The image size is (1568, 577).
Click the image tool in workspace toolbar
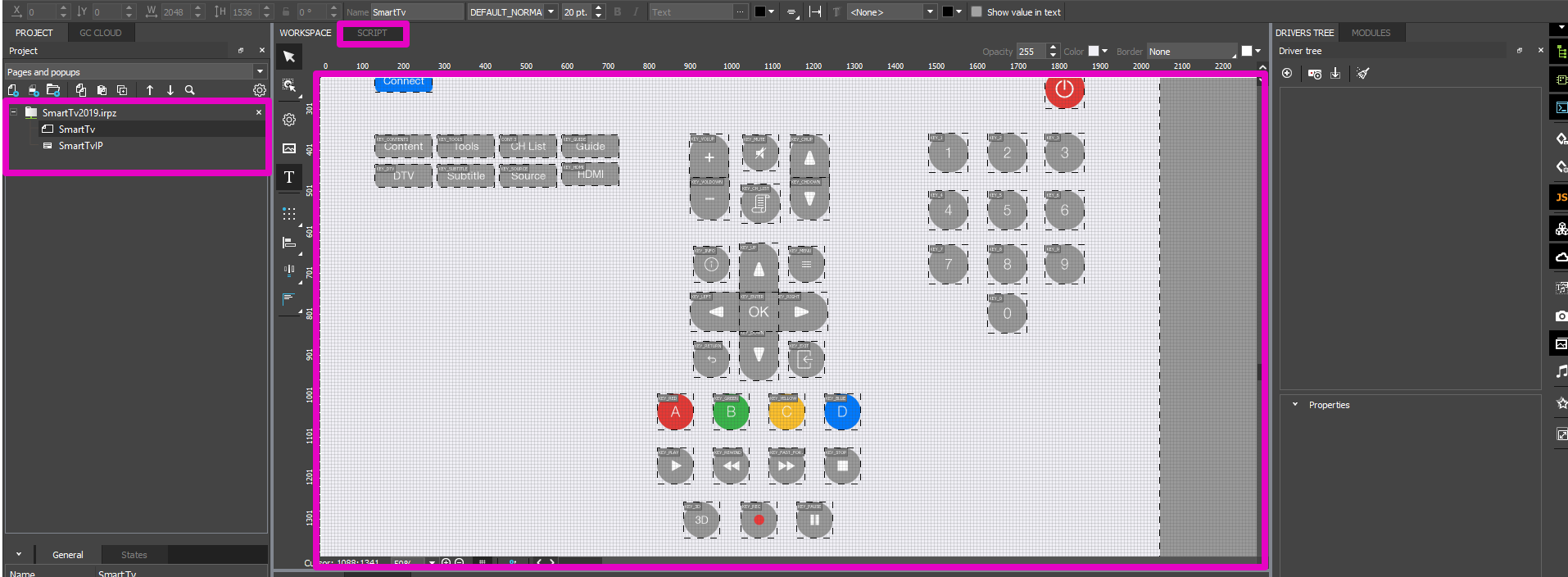click(289, 148)
